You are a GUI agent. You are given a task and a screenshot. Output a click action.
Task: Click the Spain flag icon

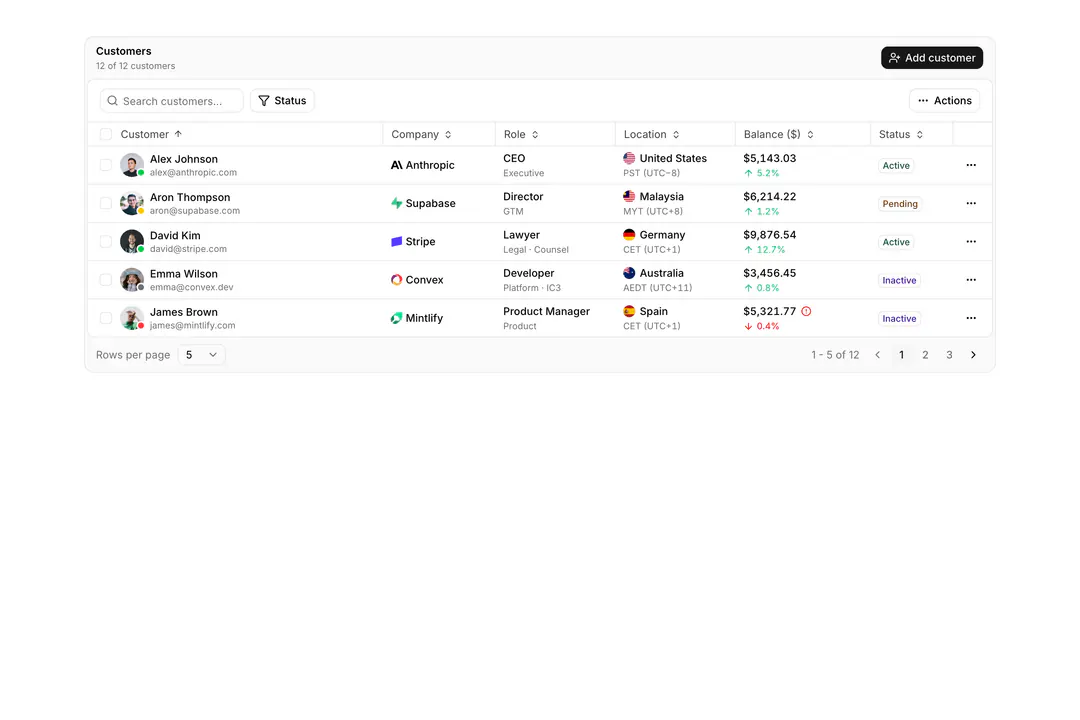tap(629, 311)
